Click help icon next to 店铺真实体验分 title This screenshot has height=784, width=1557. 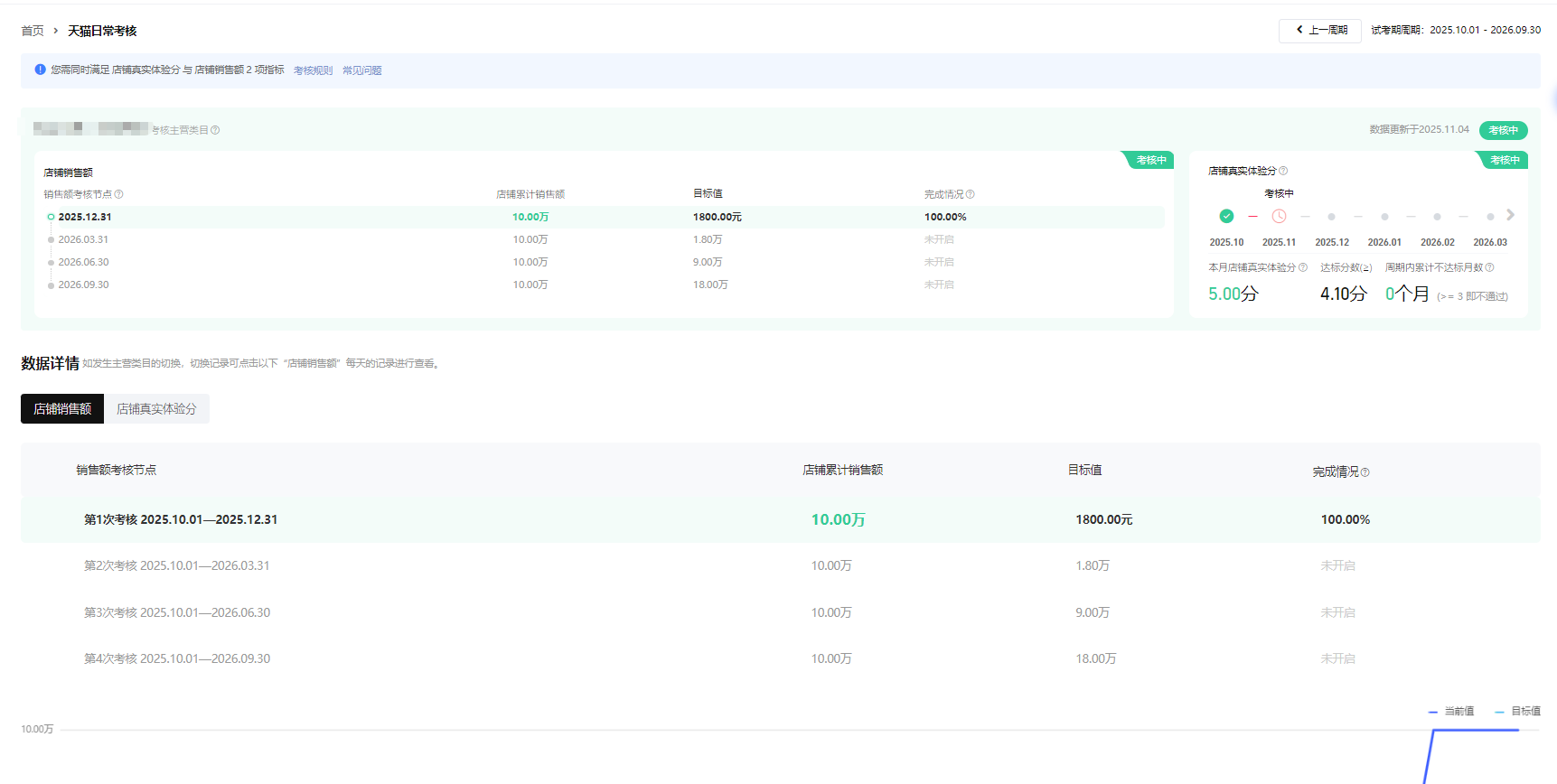(x=1283, y=171)
